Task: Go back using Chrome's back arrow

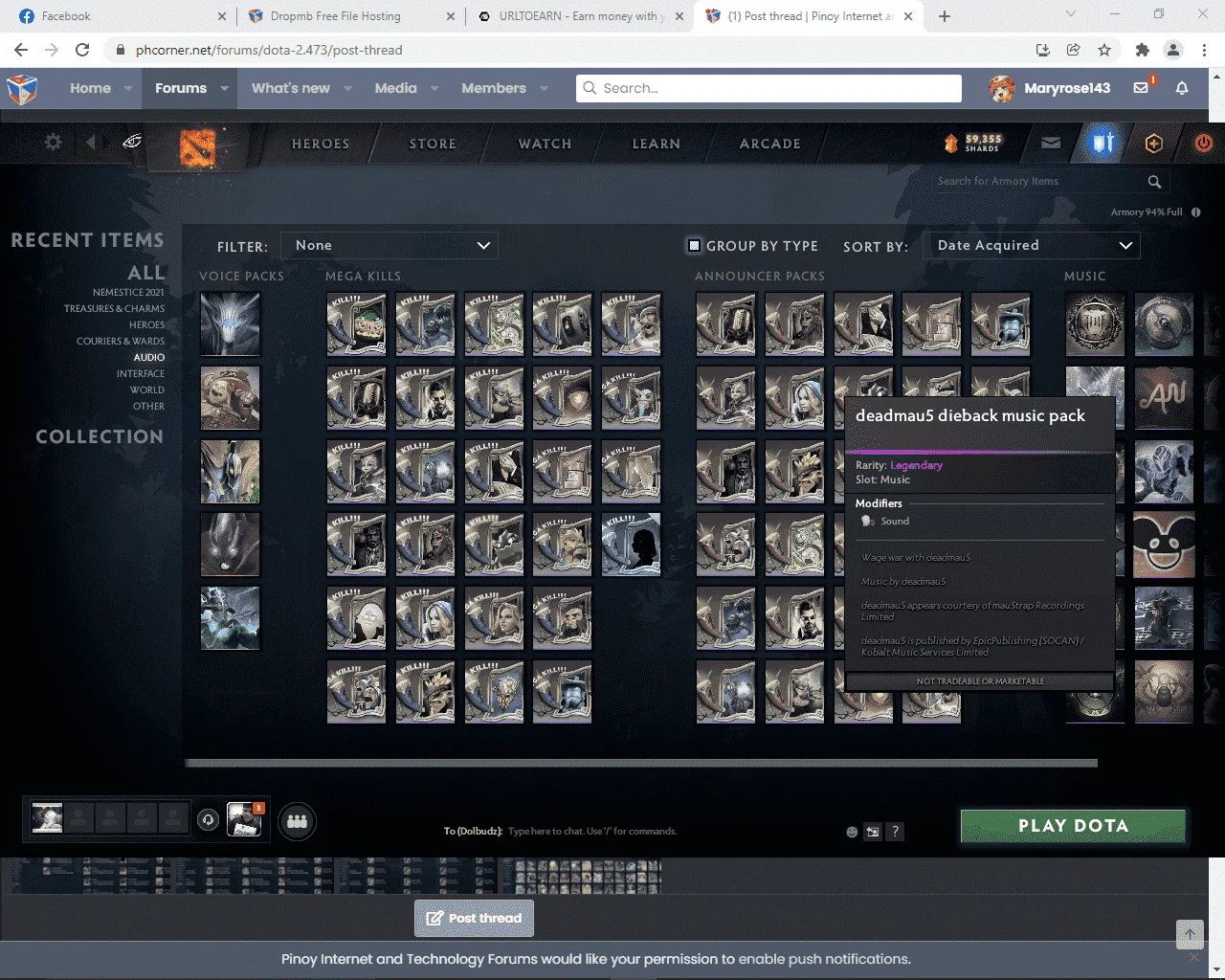Action: pyautogui.click(x=21, y=50)
